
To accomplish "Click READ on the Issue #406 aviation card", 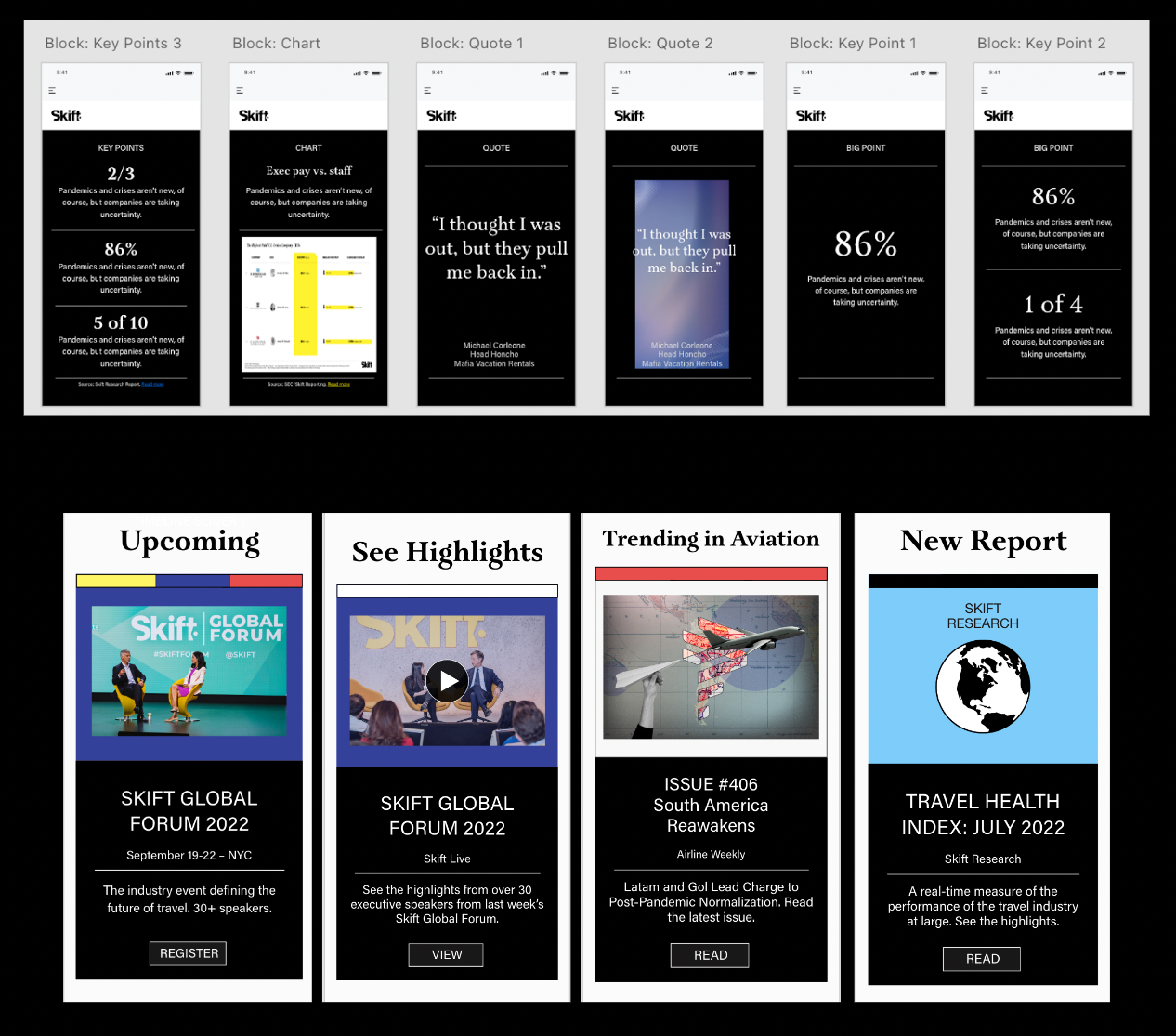I will click(x=709, y=955).
